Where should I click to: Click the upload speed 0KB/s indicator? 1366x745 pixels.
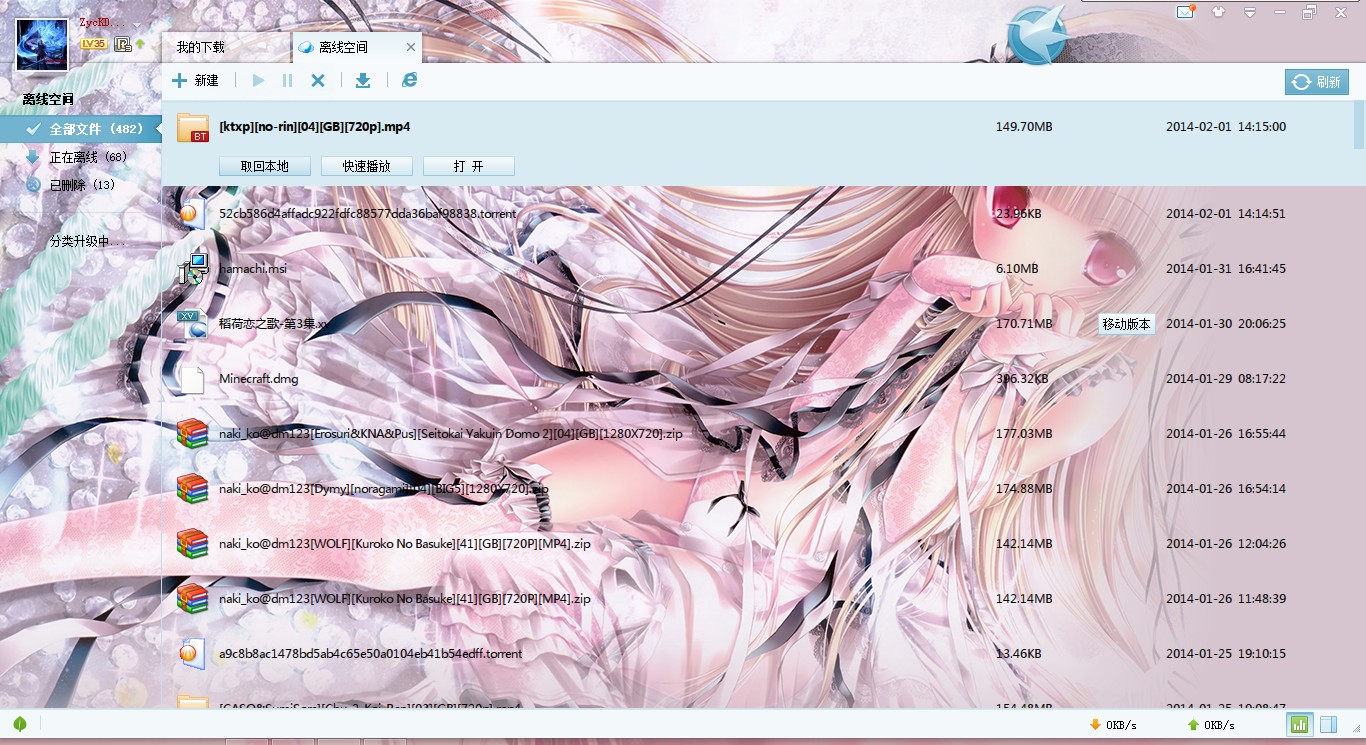pyautogui.click(x=1210, y=724)
